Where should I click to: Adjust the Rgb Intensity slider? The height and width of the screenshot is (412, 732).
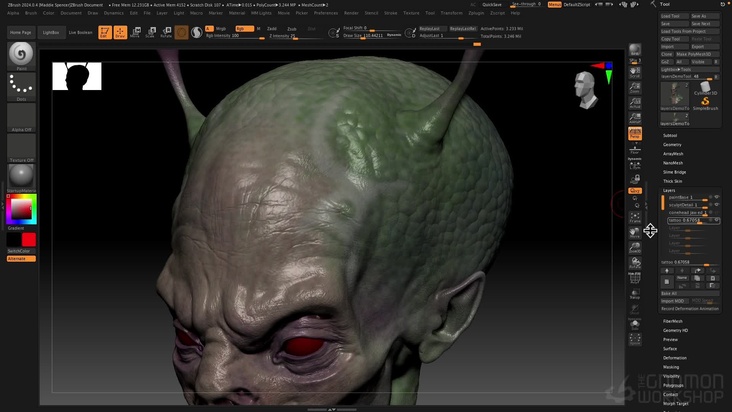pyautogui.click(x=235, y=36)
